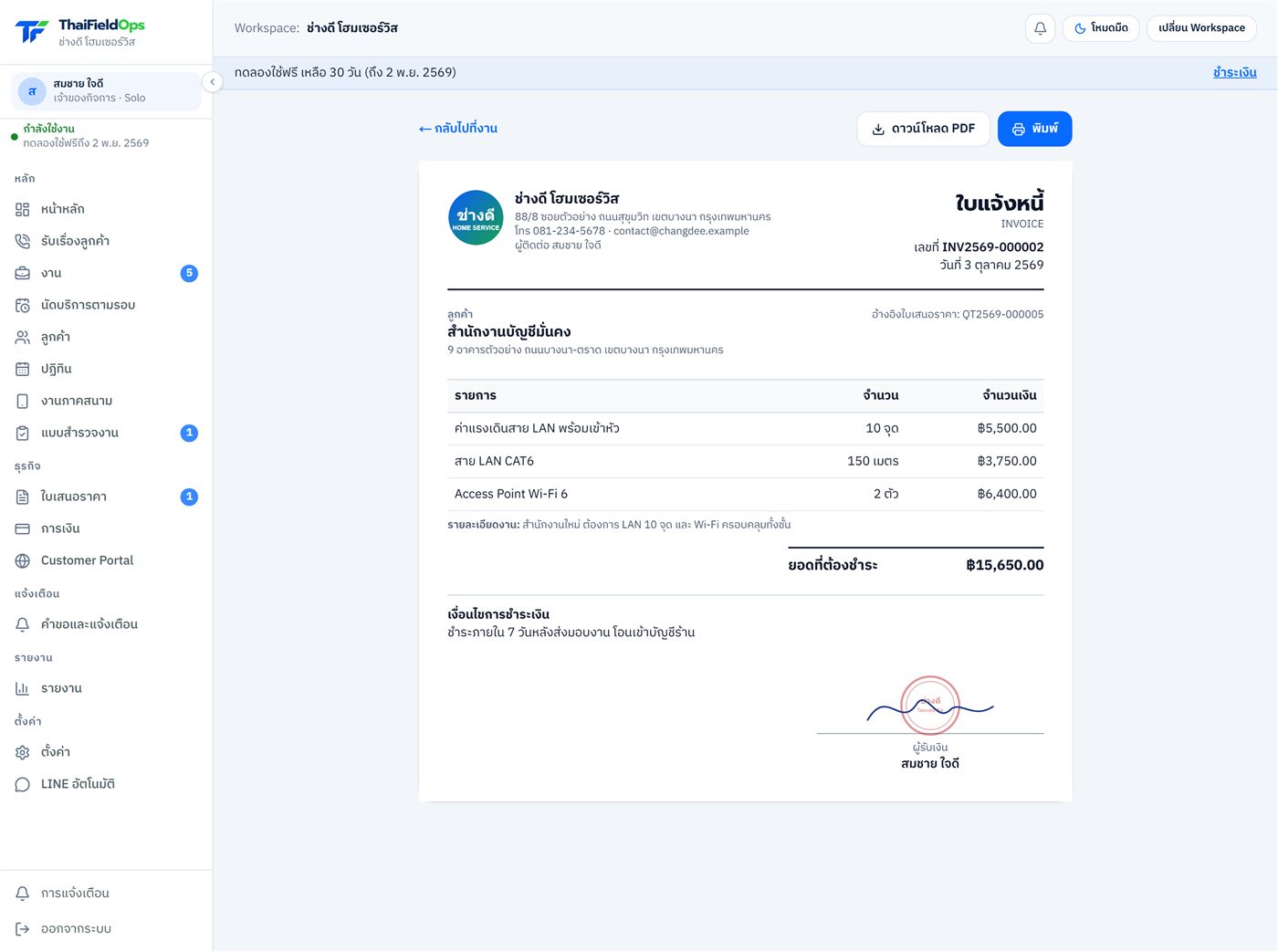The image size is (1278, 952).
Task: Open นัดบริการตามรอบ calendar-clock icon
Action: [23, 305]
